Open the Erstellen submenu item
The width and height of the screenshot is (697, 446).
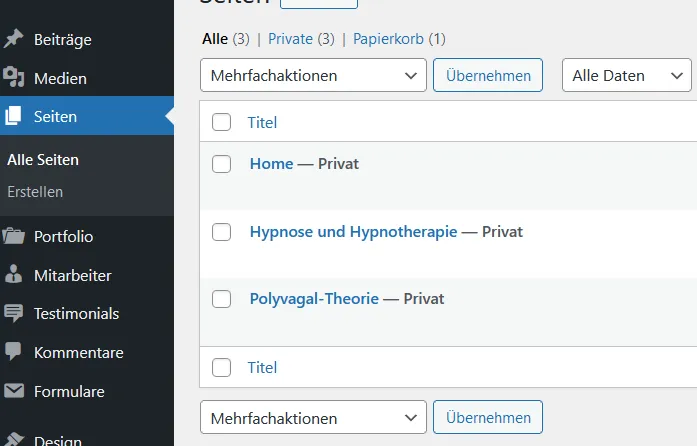tap(35, 192)
